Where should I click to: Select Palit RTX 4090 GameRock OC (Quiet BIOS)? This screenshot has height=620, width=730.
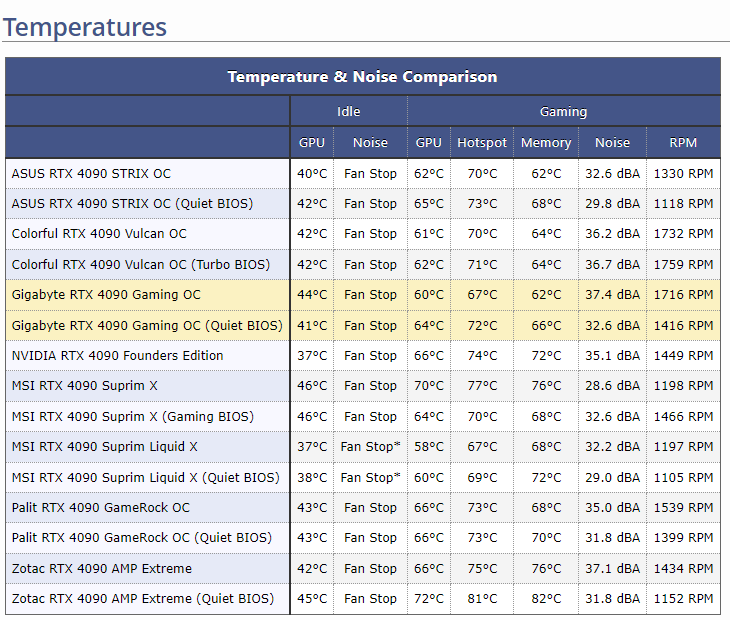(142, 538)
